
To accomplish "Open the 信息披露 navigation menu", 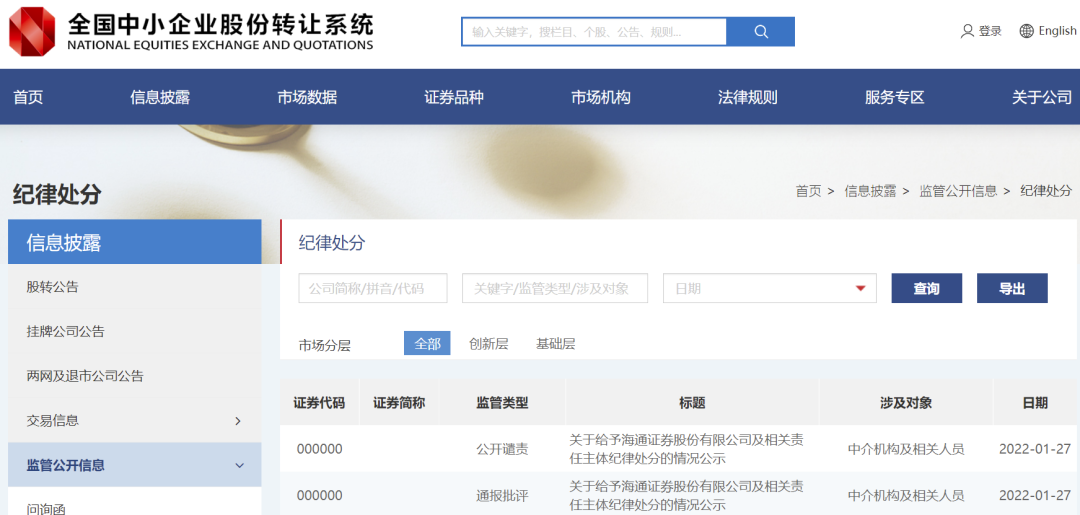I will tap(160, 97).
